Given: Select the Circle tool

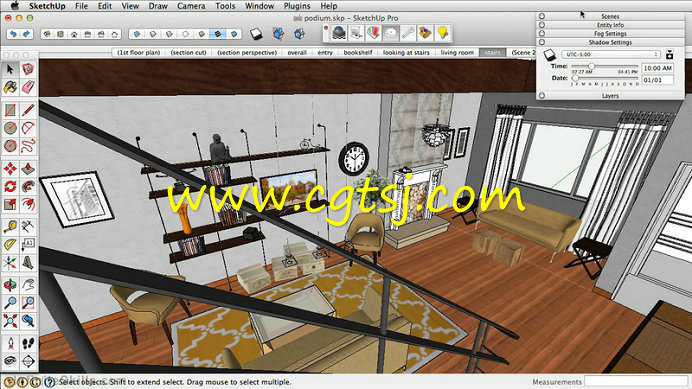Looking at the screenshot, I should pyautogui.click(x=10, y=128).
